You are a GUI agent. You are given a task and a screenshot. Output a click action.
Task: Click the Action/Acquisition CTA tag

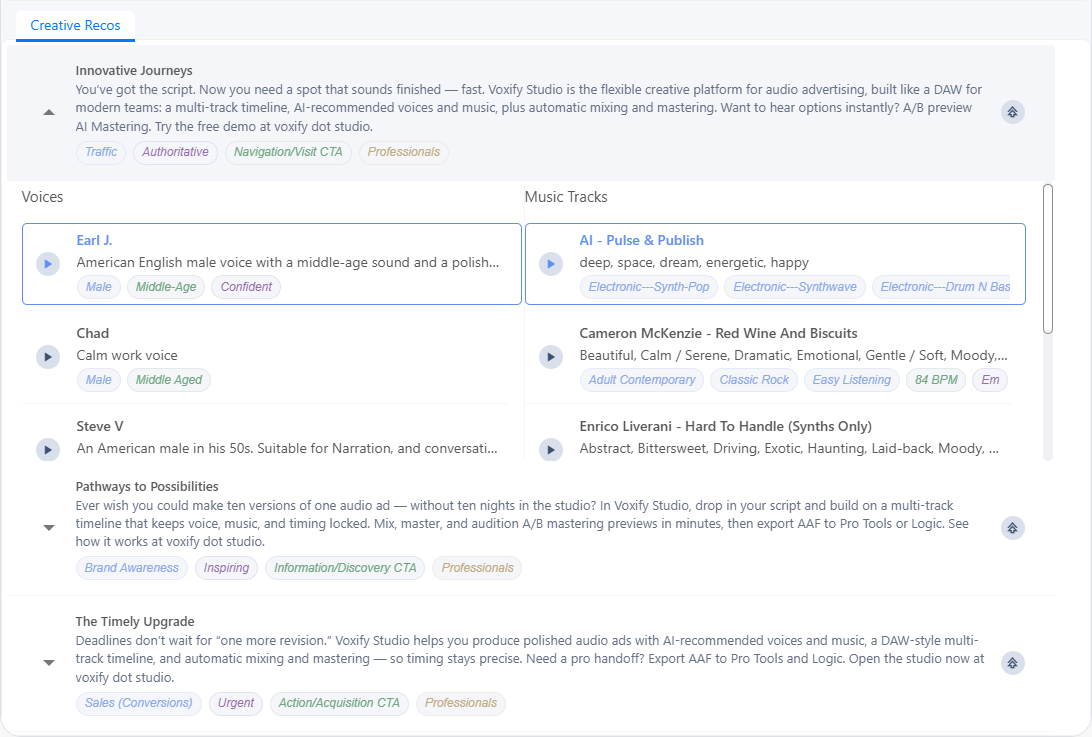pos(339,703)
